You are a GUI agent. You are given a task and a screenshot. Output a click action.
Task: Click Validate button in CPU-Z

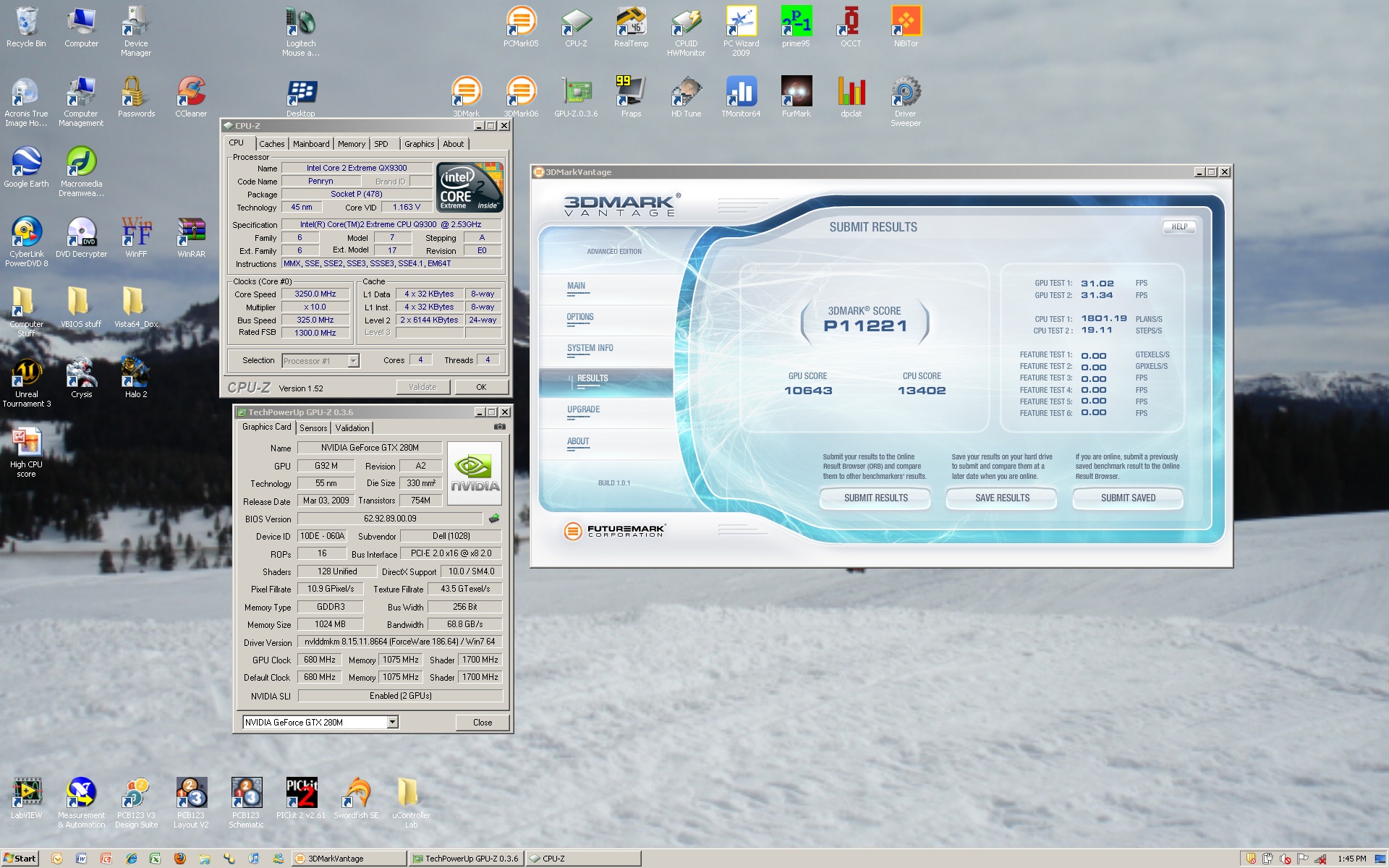point(422,387)
